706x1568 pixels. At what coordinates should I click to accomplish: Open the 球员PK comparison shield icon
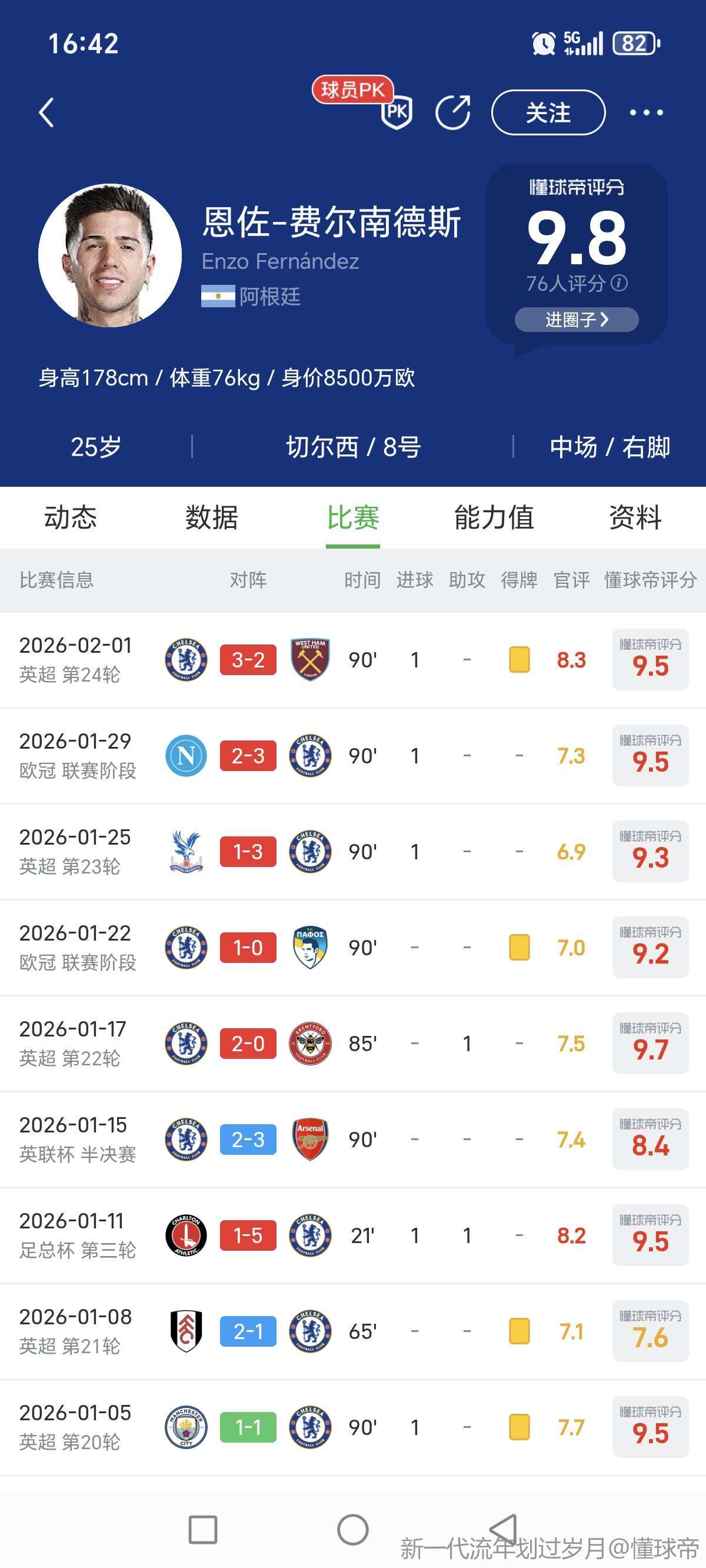(397, 111)
